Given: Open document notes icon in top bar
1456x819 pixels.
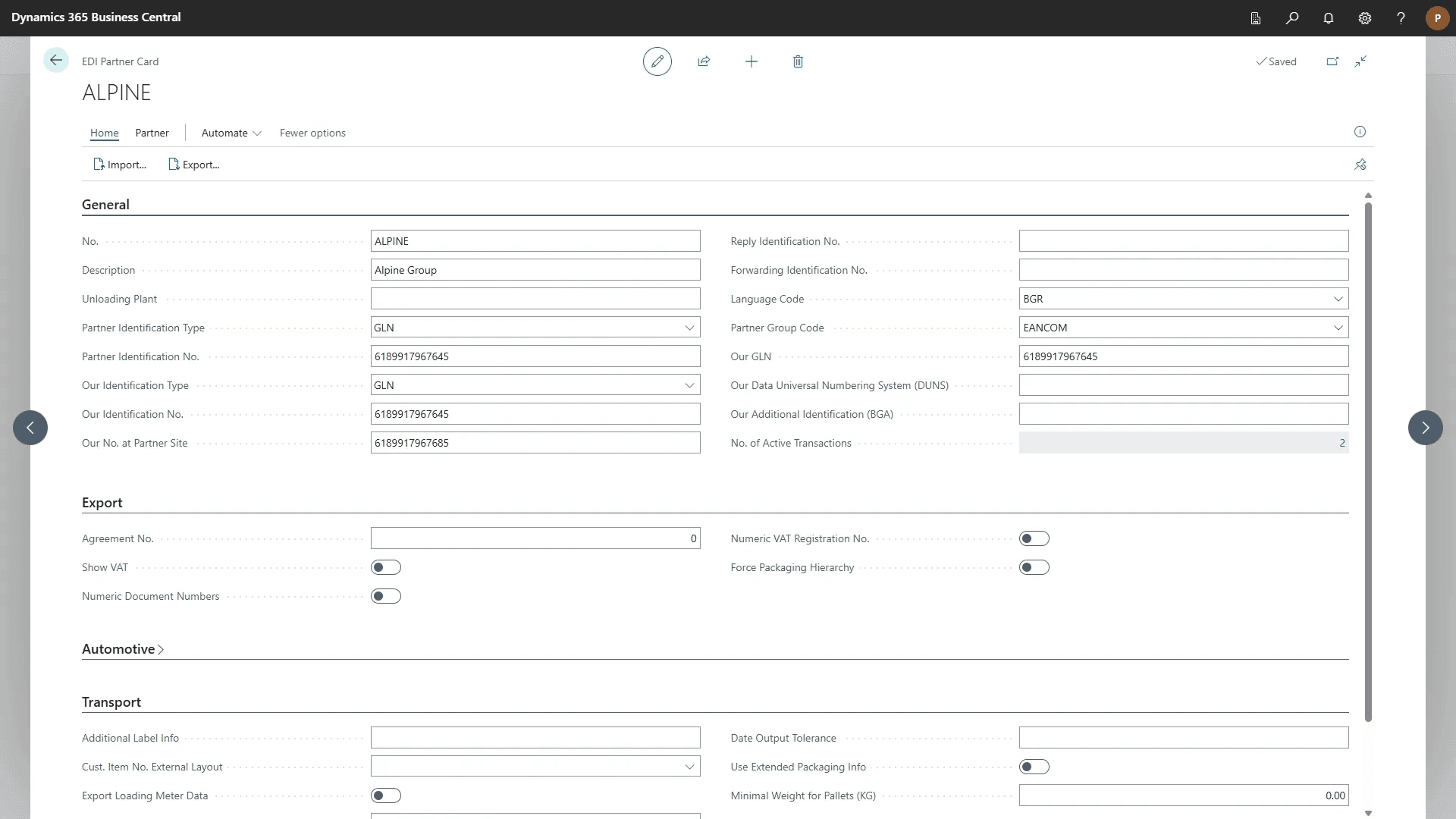Looking at the screenshot, I should [1256, 18].
